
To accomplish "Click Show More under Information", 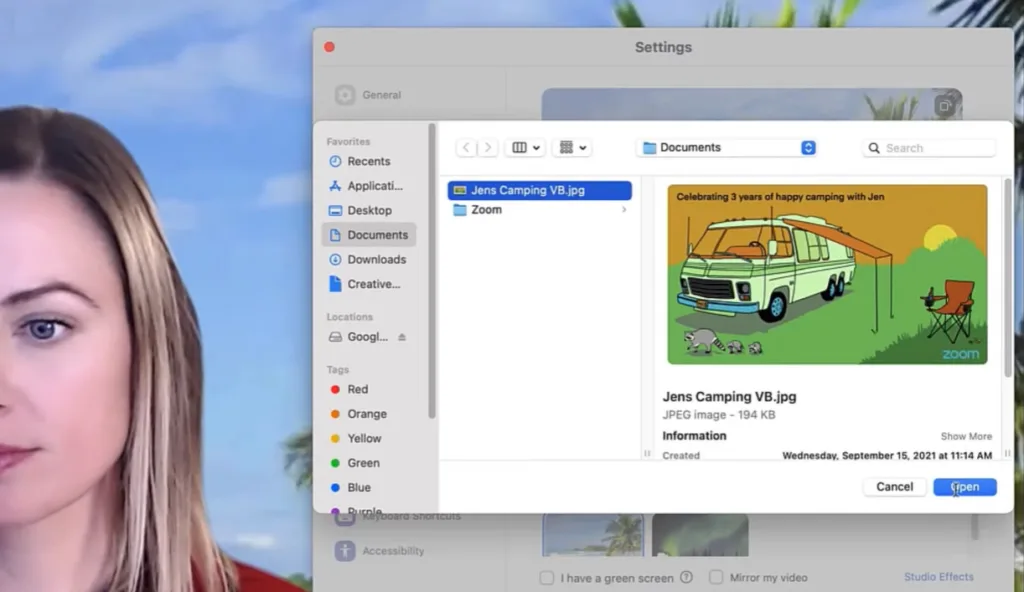I will pyautogui.click(x=966, y=436).
